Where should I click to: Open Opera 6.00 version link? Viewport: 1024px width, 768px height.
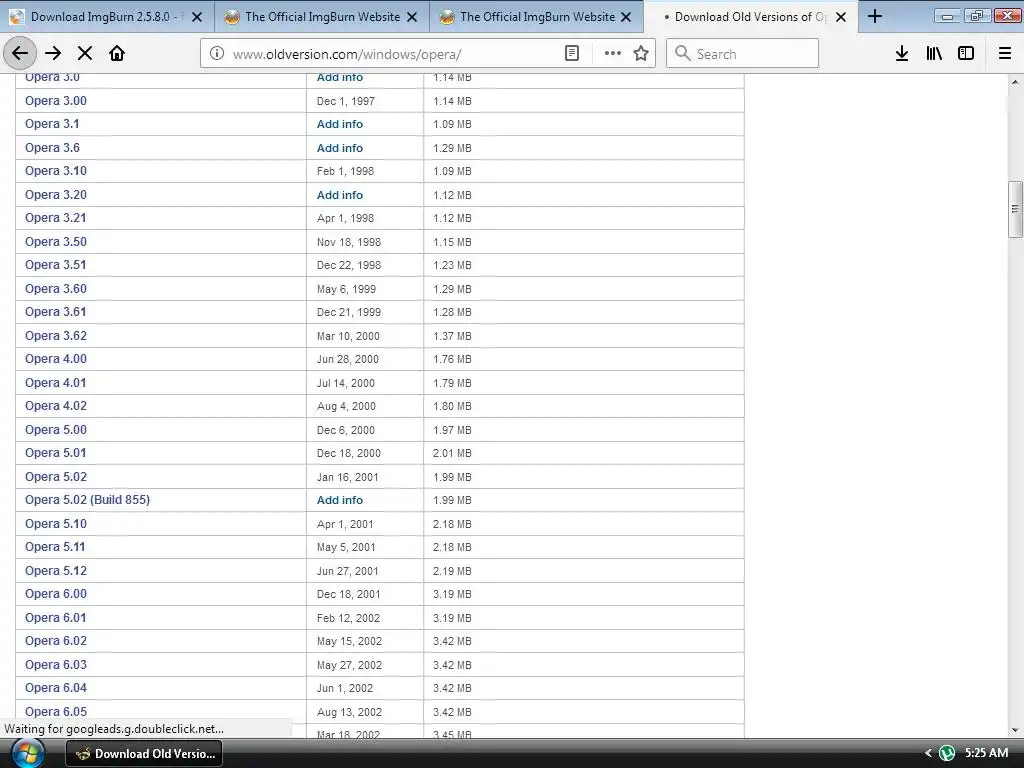coord(56,594)
